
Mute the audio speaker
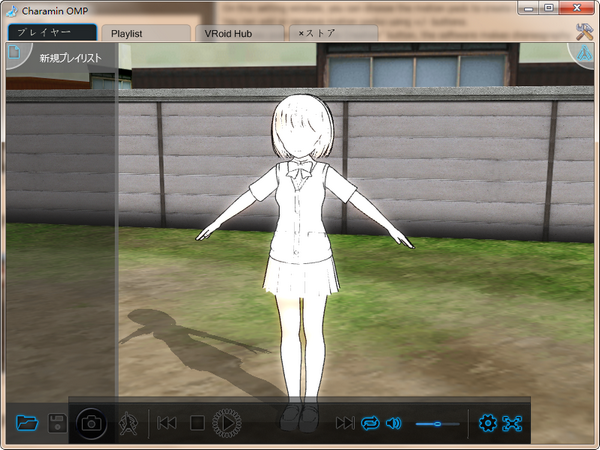pyautogui.click(x=393, y=423)
